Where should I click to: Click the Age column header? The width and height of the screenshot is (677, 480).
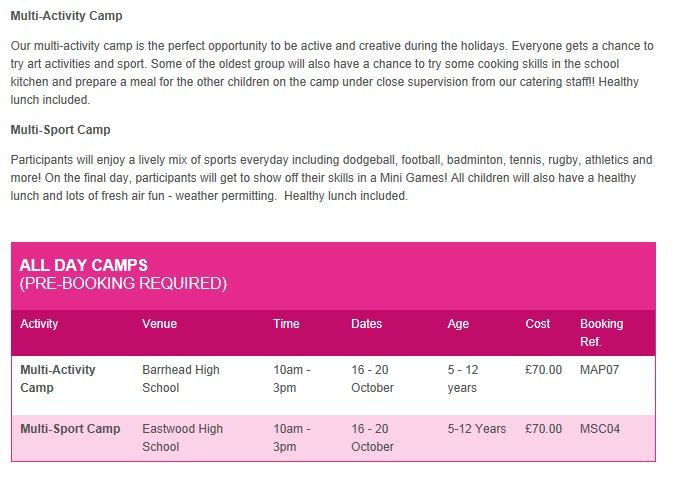(x=458, y=324)
